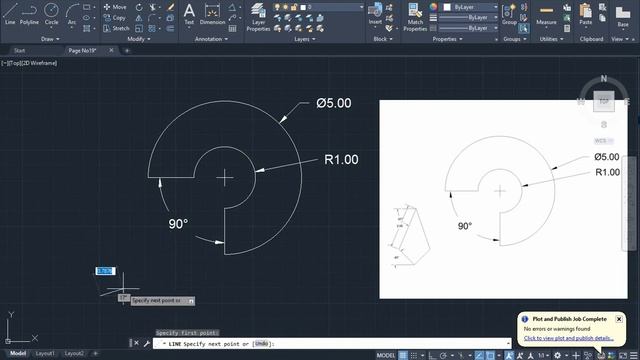
Task: Click the Scale tool icon
Action: (139, 29)
